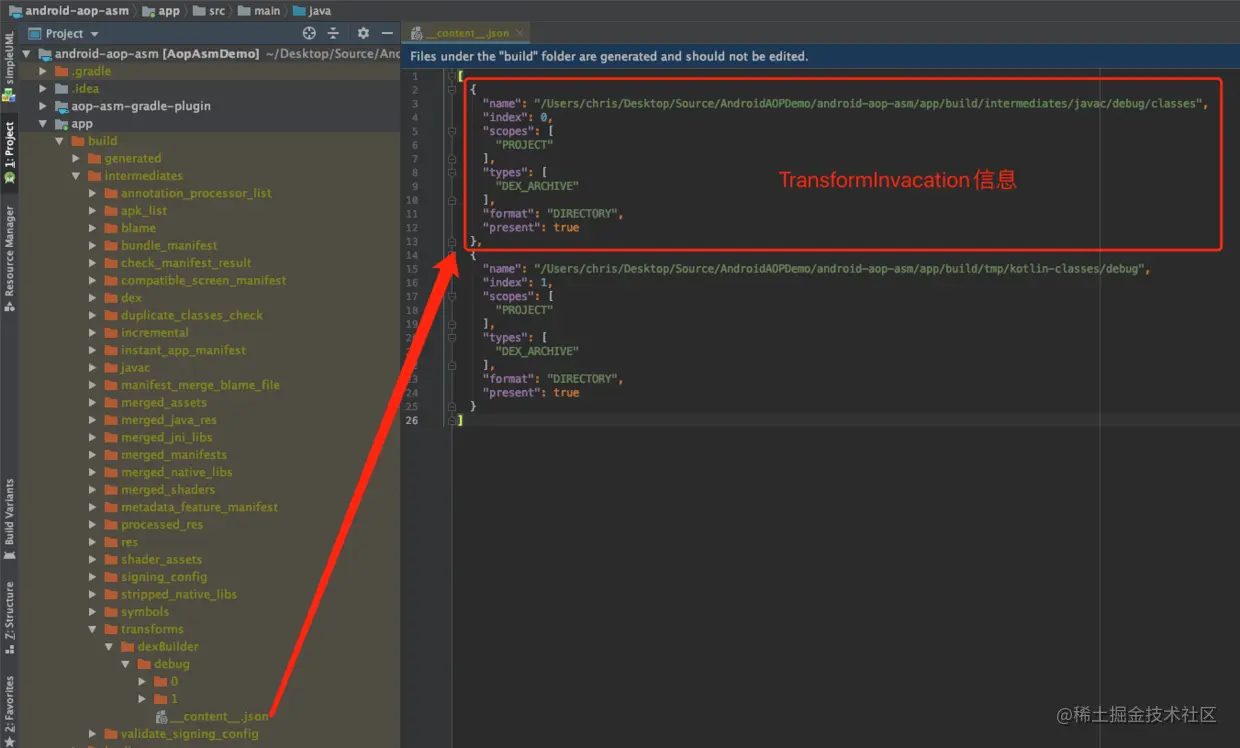The width and height of the screenshot is (1240, 748).
Task: Select the merged_shaders folder
Action: click(x=158, y=490)
